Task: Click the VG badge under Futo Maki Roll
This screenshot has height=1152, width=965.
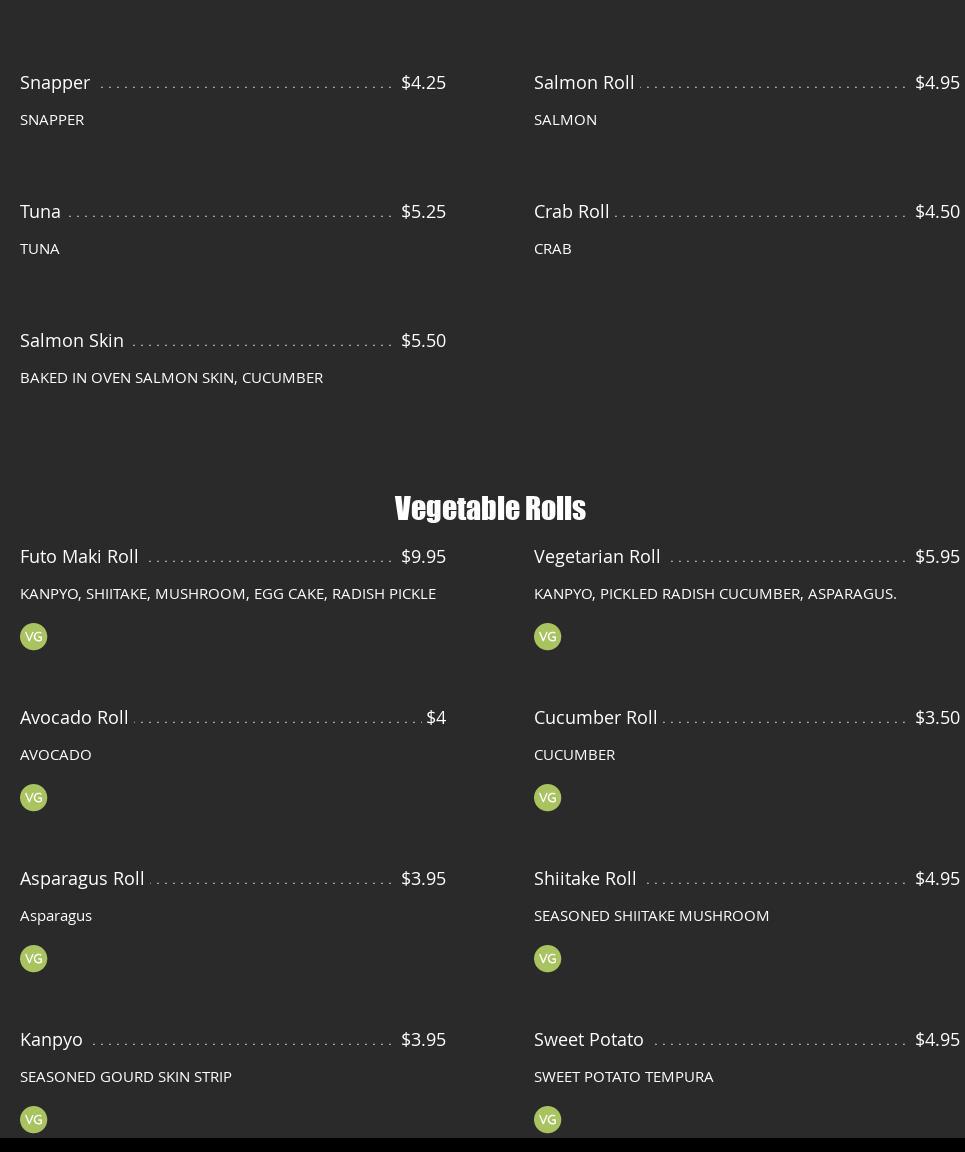Action: (x=33, y=637)
